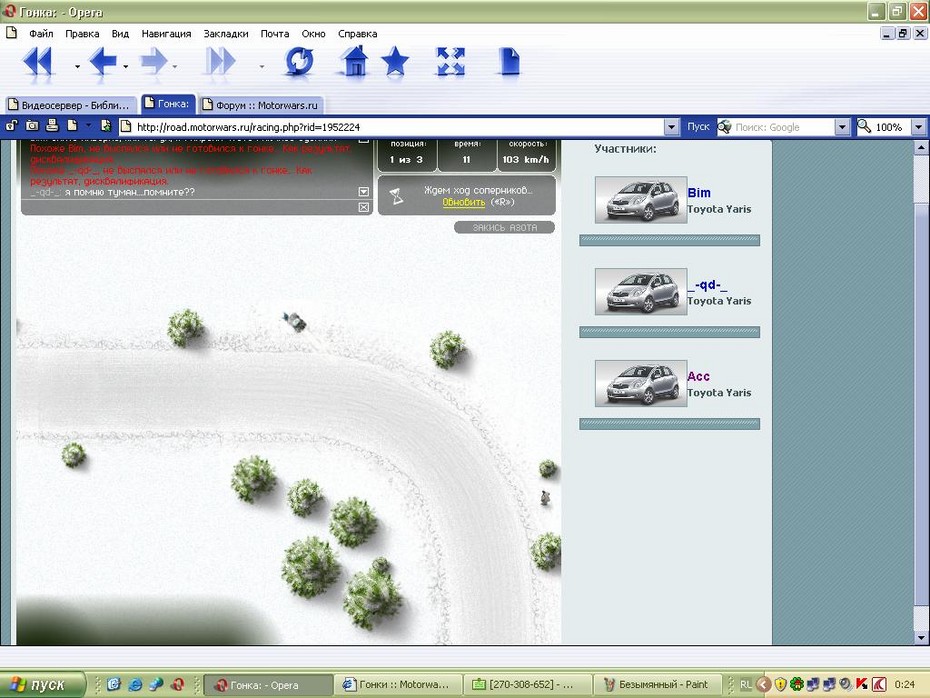Open the Окно menu
Screen dimensions: 930x698
[x=313, y=34]
